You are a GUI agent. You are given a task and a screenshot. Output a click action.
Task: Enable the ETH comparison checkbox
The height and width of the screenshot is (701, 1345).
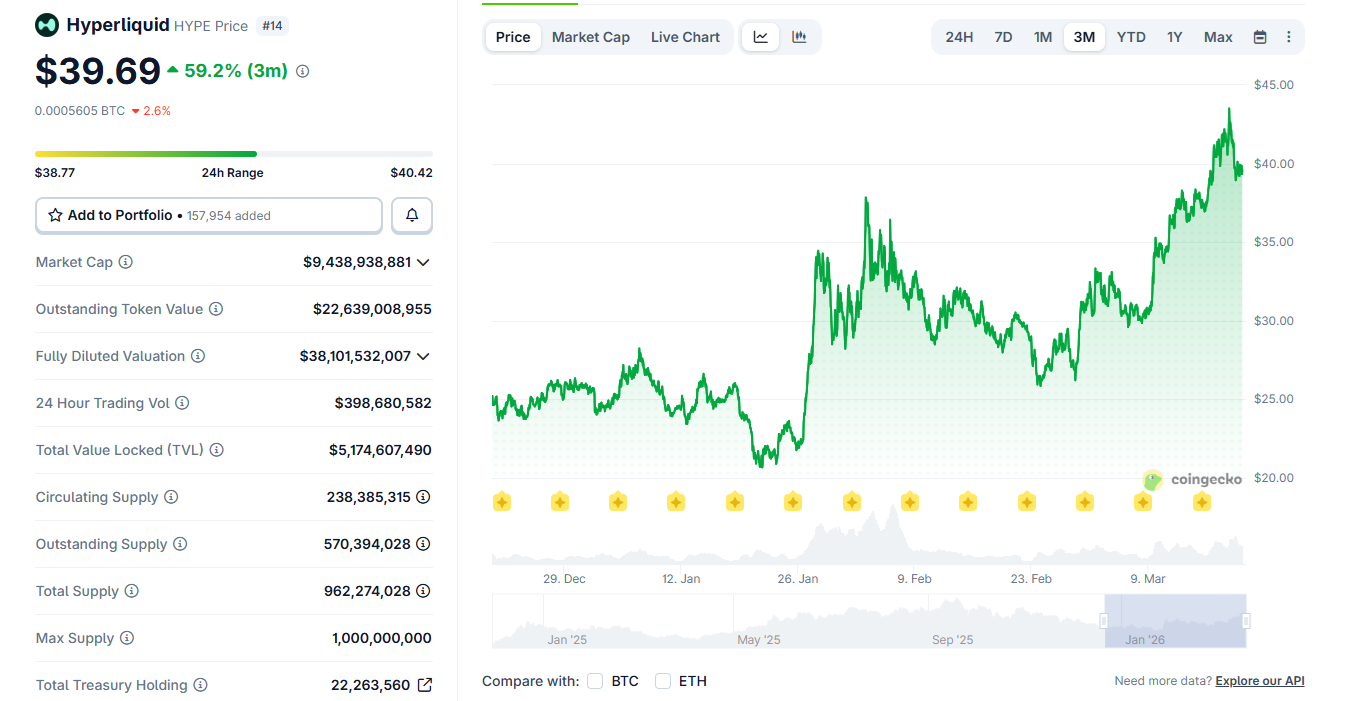coord(662,681)
